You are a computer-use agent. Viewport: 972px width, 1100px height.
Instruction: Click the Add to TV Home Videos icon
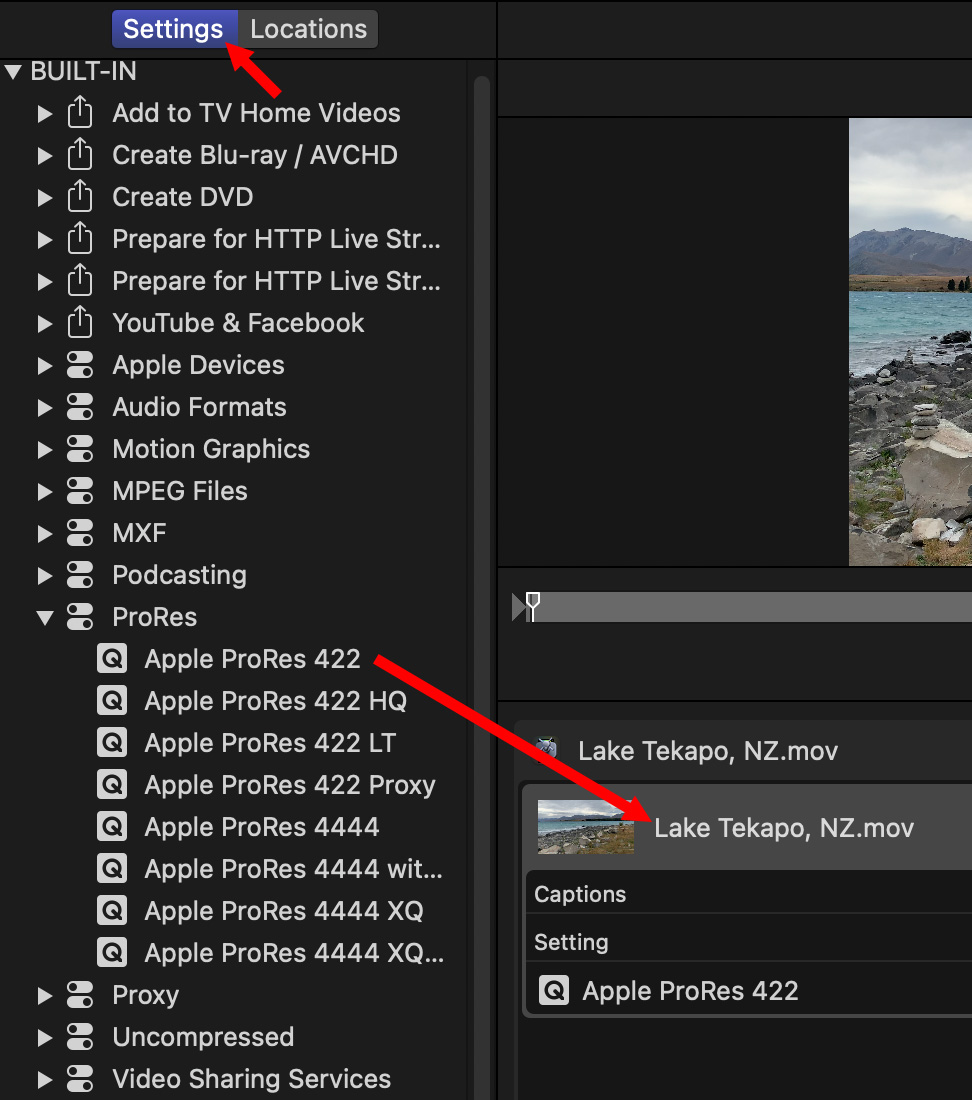[x=79, y=113]
